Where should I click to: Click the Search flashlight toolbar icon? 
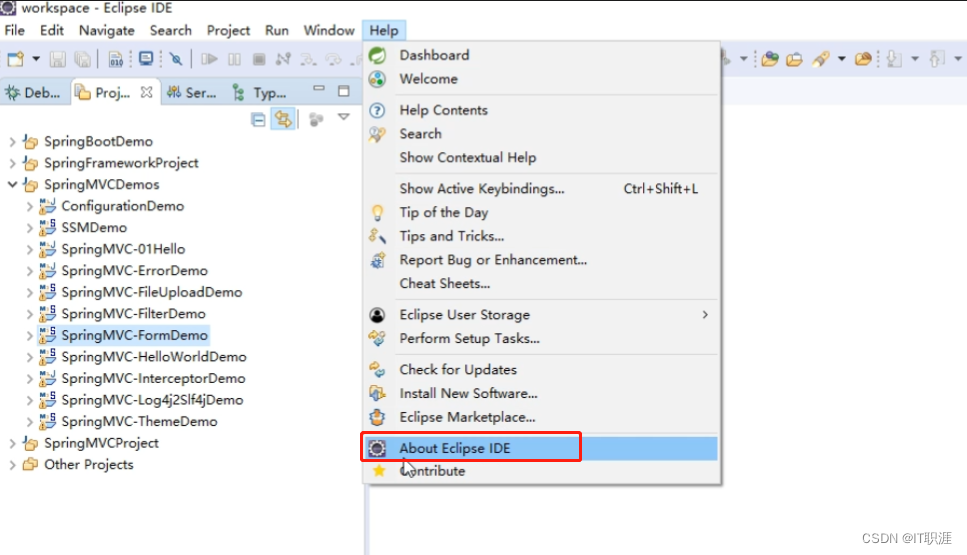point(821,59)
